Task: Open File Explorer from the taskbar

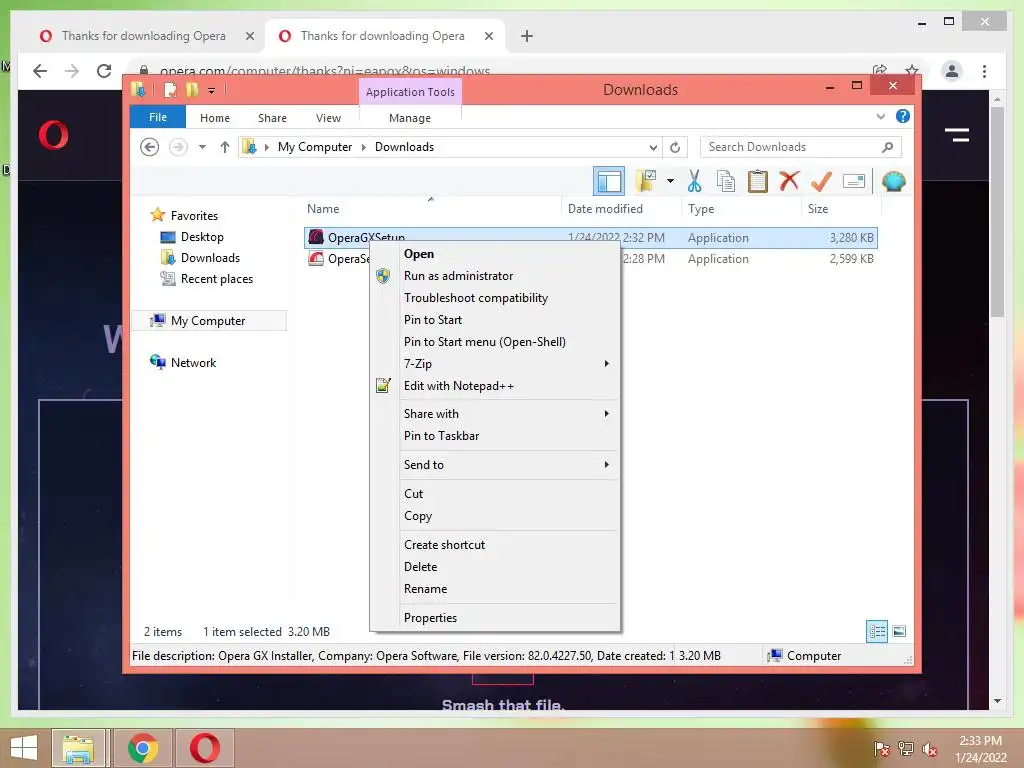Action: (78, 748)
